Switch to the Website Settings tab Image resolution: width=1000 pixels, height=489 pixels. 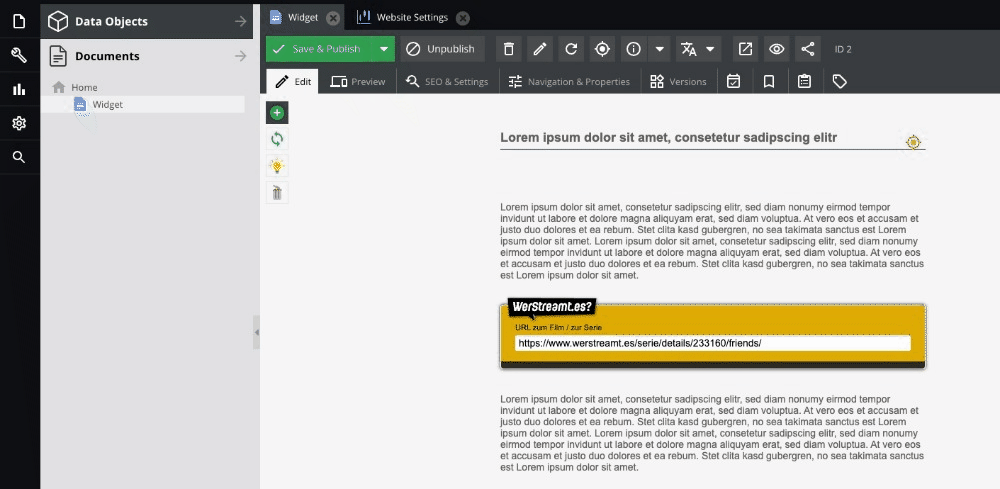pos(412,17)
